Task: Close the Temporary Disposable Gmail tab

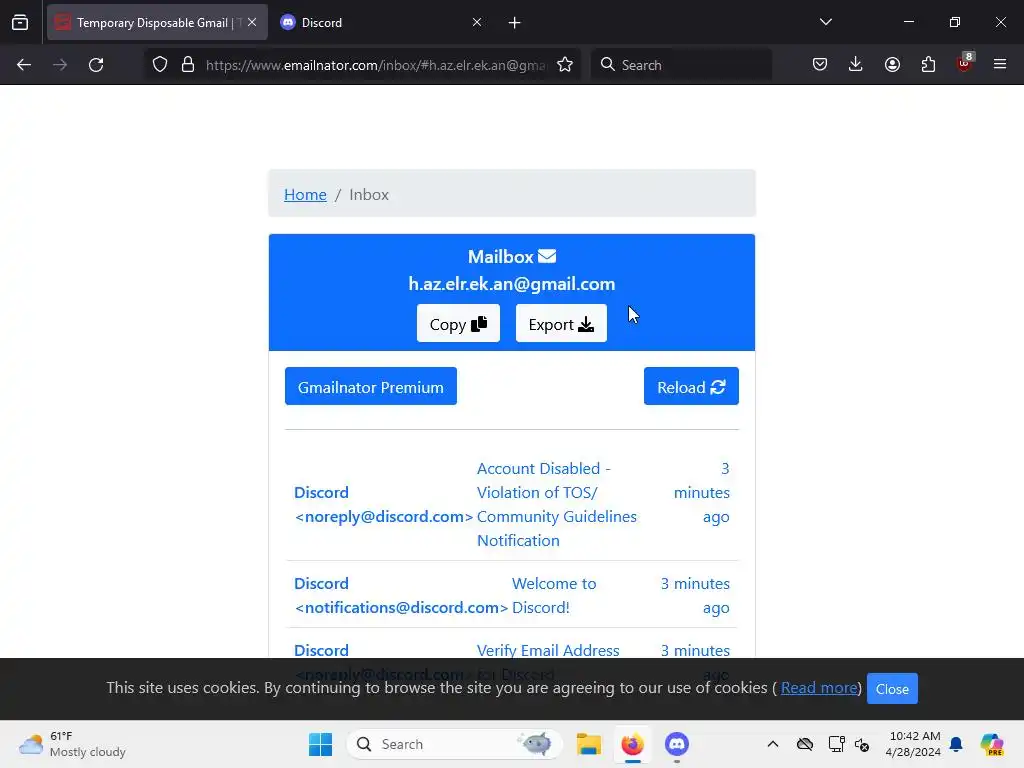Action: [x=252, y=22]
